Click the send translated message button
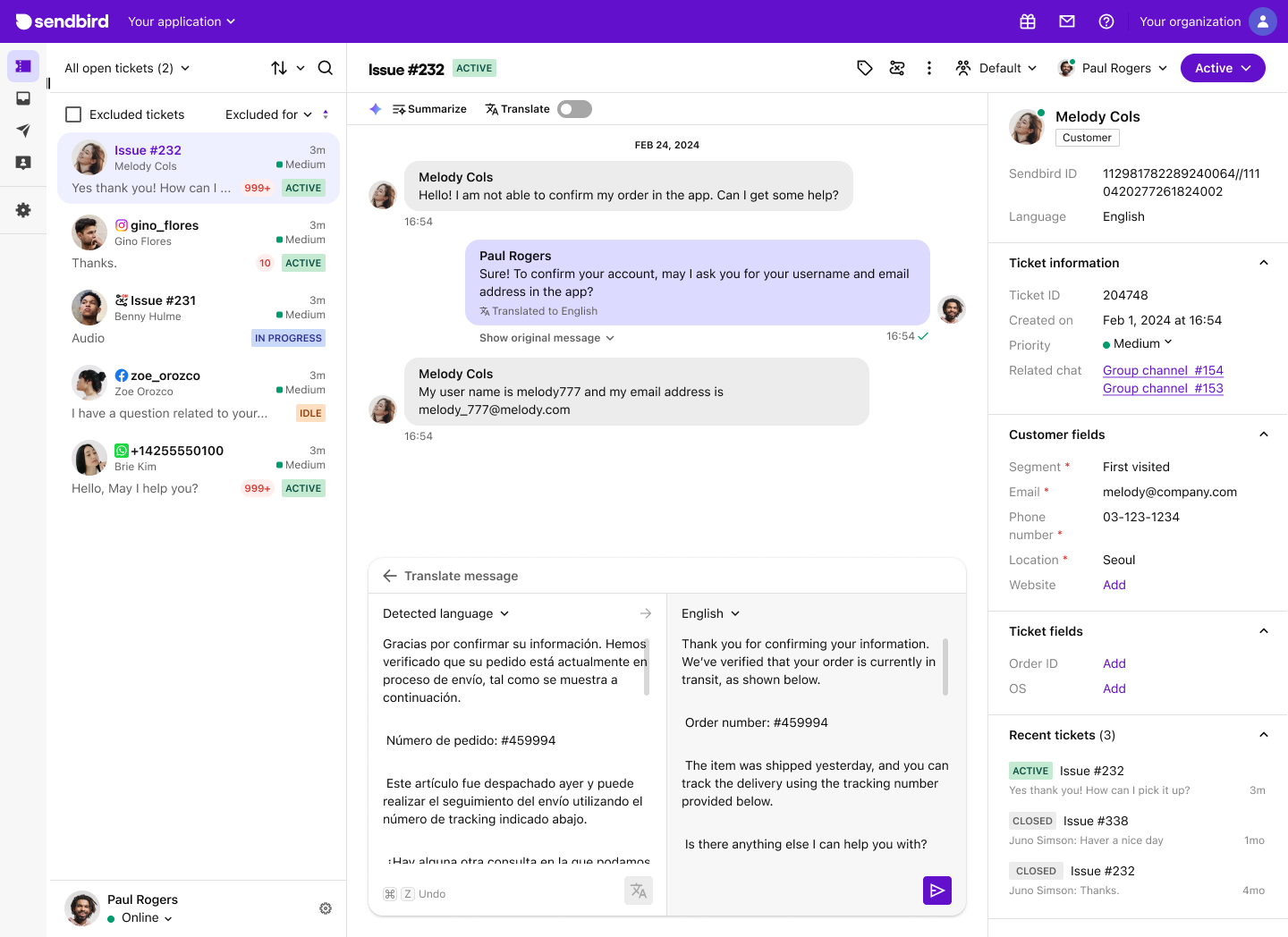1288x937 pixels. click(x=936, y=891)
